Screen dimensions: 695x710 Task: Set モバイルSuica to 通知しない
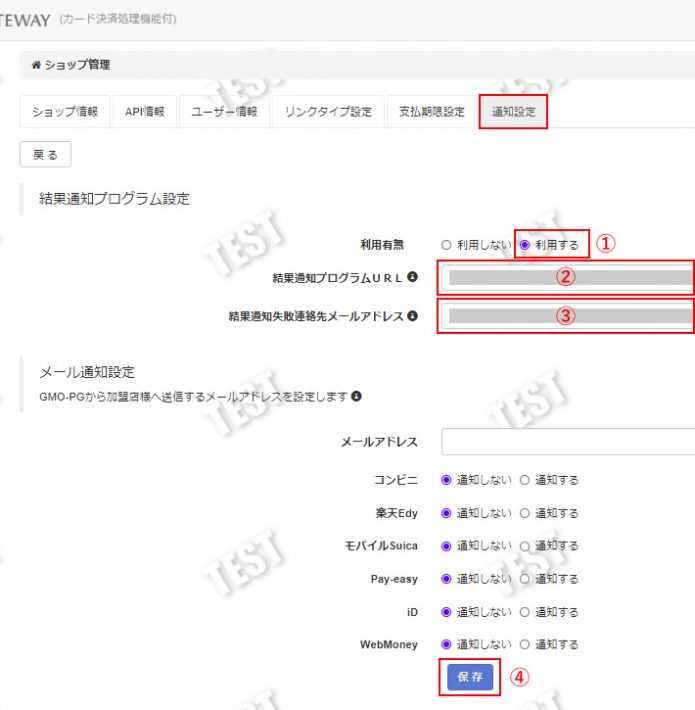click(x=446, y=546)
